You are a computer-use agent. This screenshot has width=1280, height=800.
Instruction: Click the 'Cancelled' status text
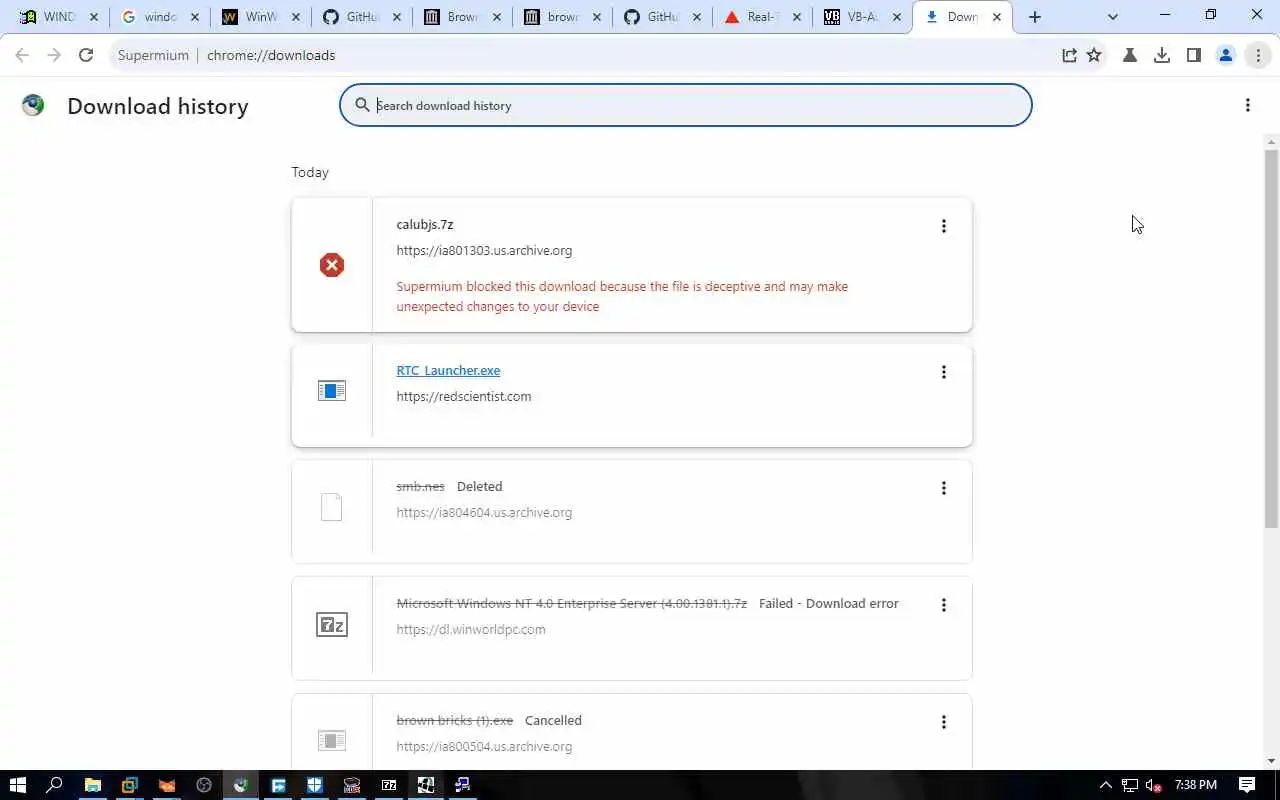pyautogui.click(x=553, y=720)
